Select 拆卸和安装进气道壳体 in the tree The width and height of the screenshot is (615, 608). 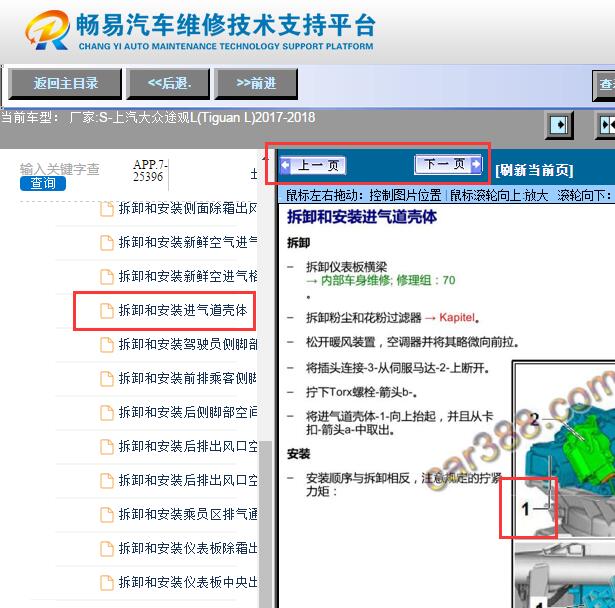183,310
